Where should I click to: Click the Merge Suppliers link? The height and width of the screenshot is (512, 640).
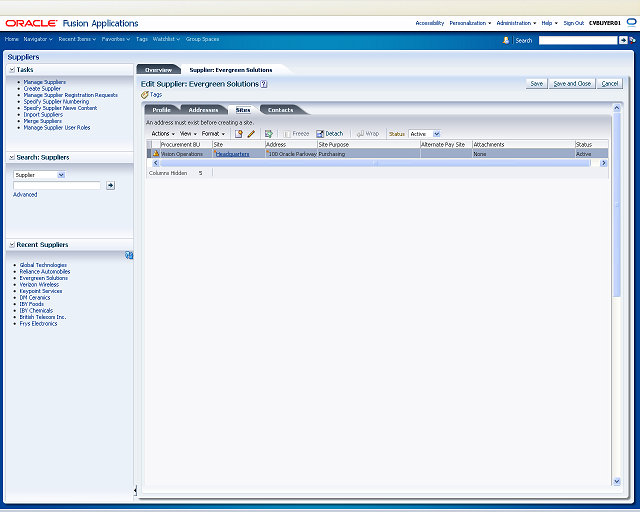(x=42, y=121)
